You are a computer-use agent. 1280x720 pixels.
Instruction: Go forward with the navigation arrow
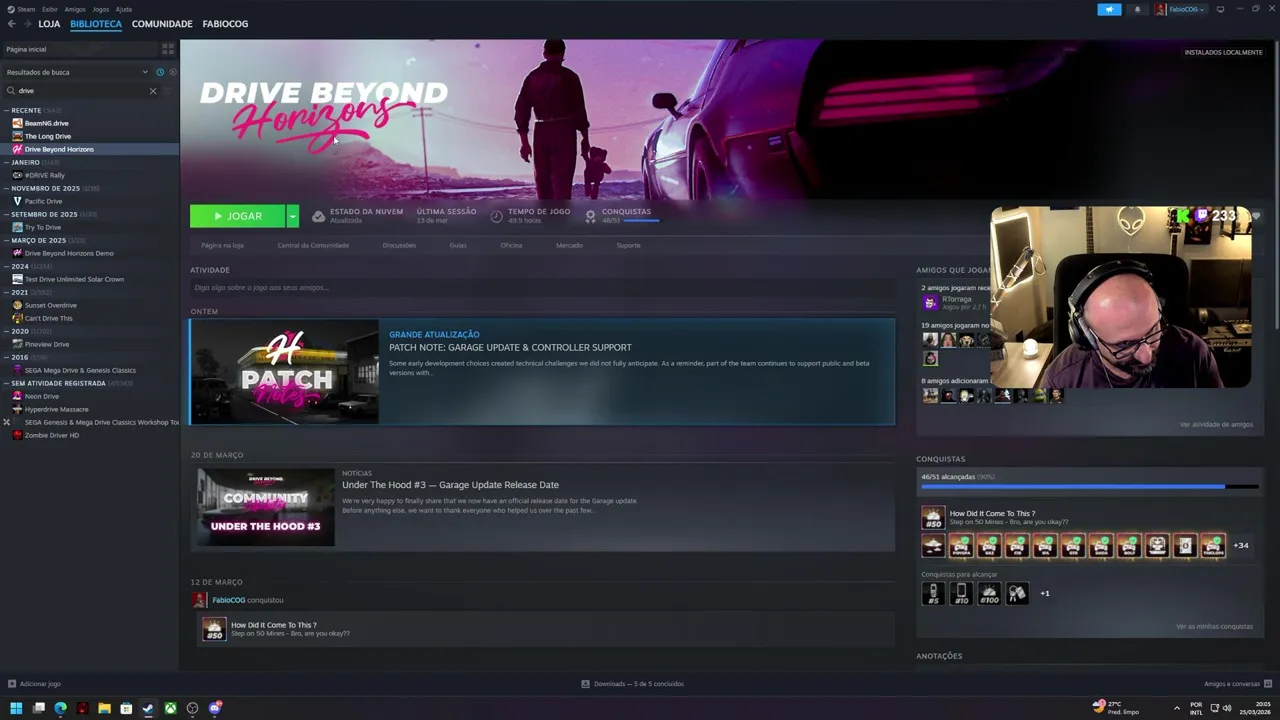[27, 24]
